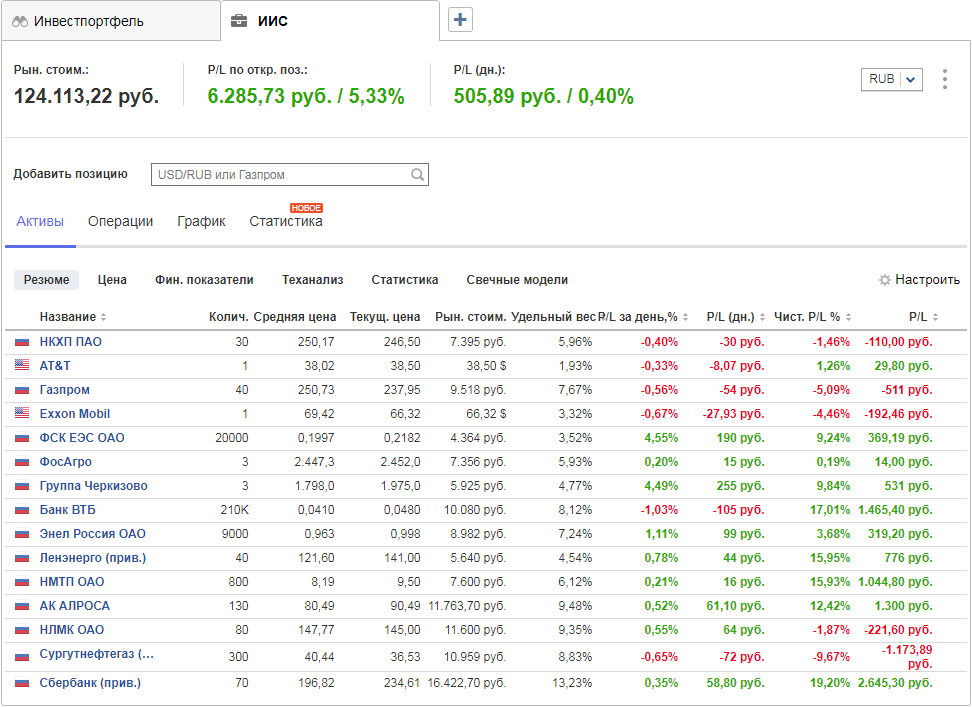Select the Цена view
Image resolution: width=972 pixels, height=707 pixels.
112,280
